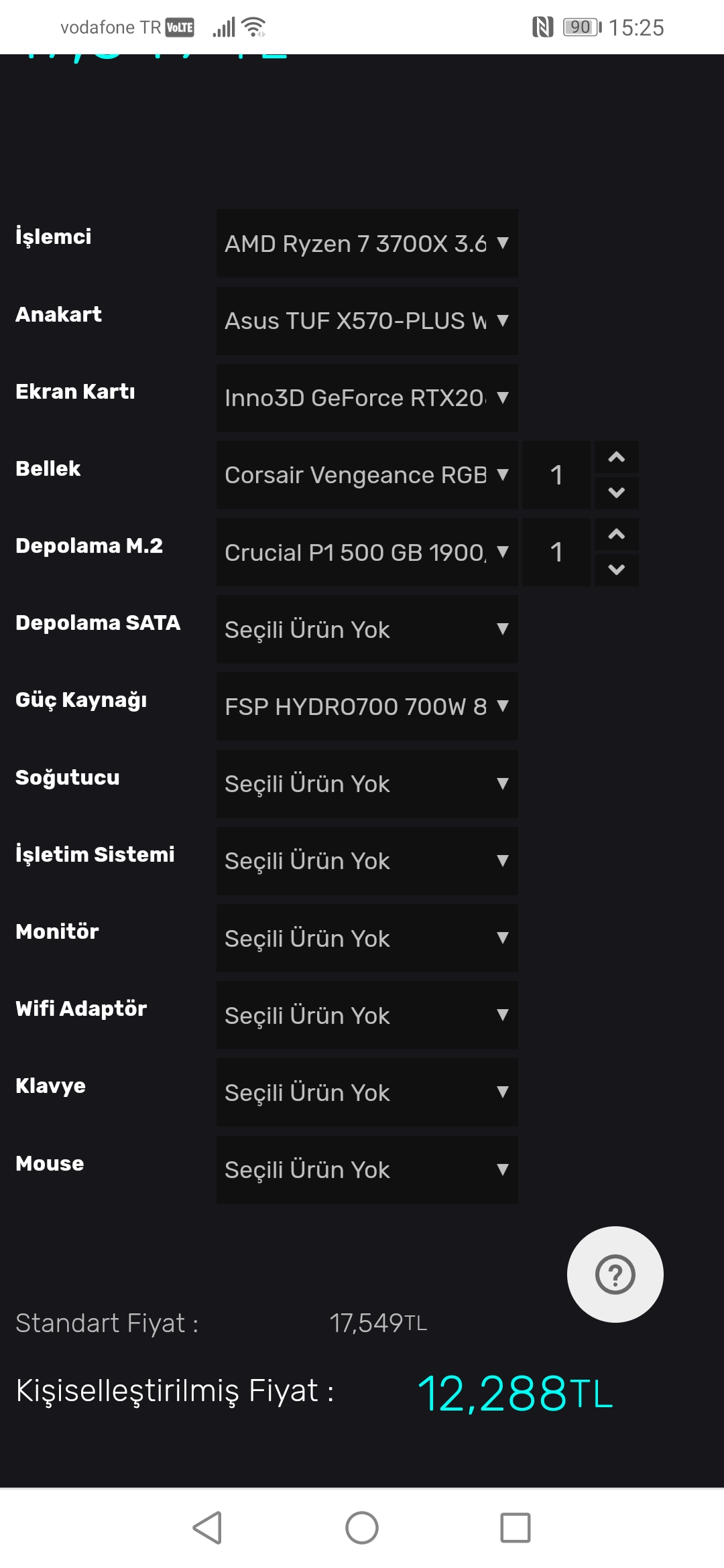Open the İşletim Sistemi dropdown
Viewport: 724px width, 1568px height.
[x=367, y=860]
